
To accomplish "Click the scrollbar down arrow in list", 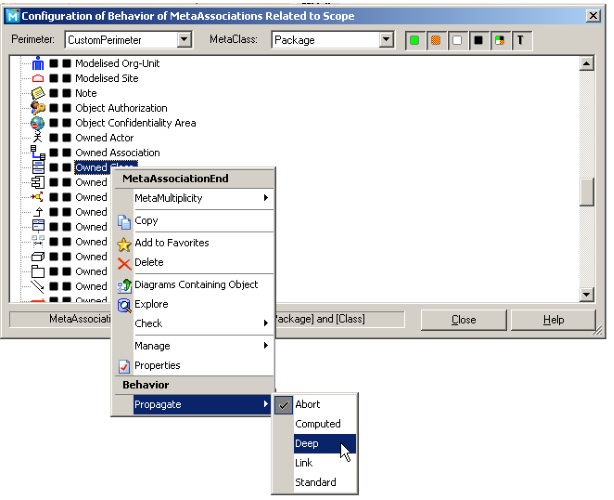I will 587,294.
